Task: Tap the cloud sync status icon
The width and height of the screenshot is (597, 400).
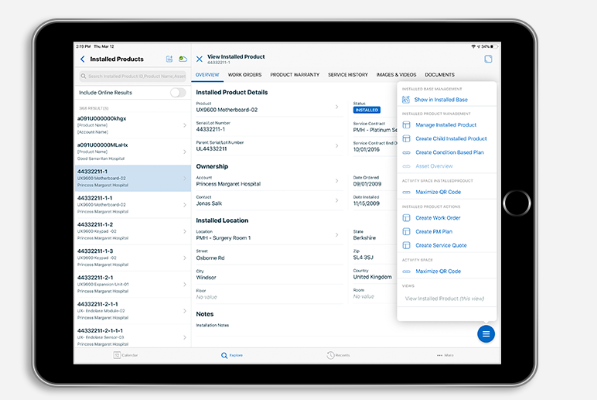Action: [183, 59]
